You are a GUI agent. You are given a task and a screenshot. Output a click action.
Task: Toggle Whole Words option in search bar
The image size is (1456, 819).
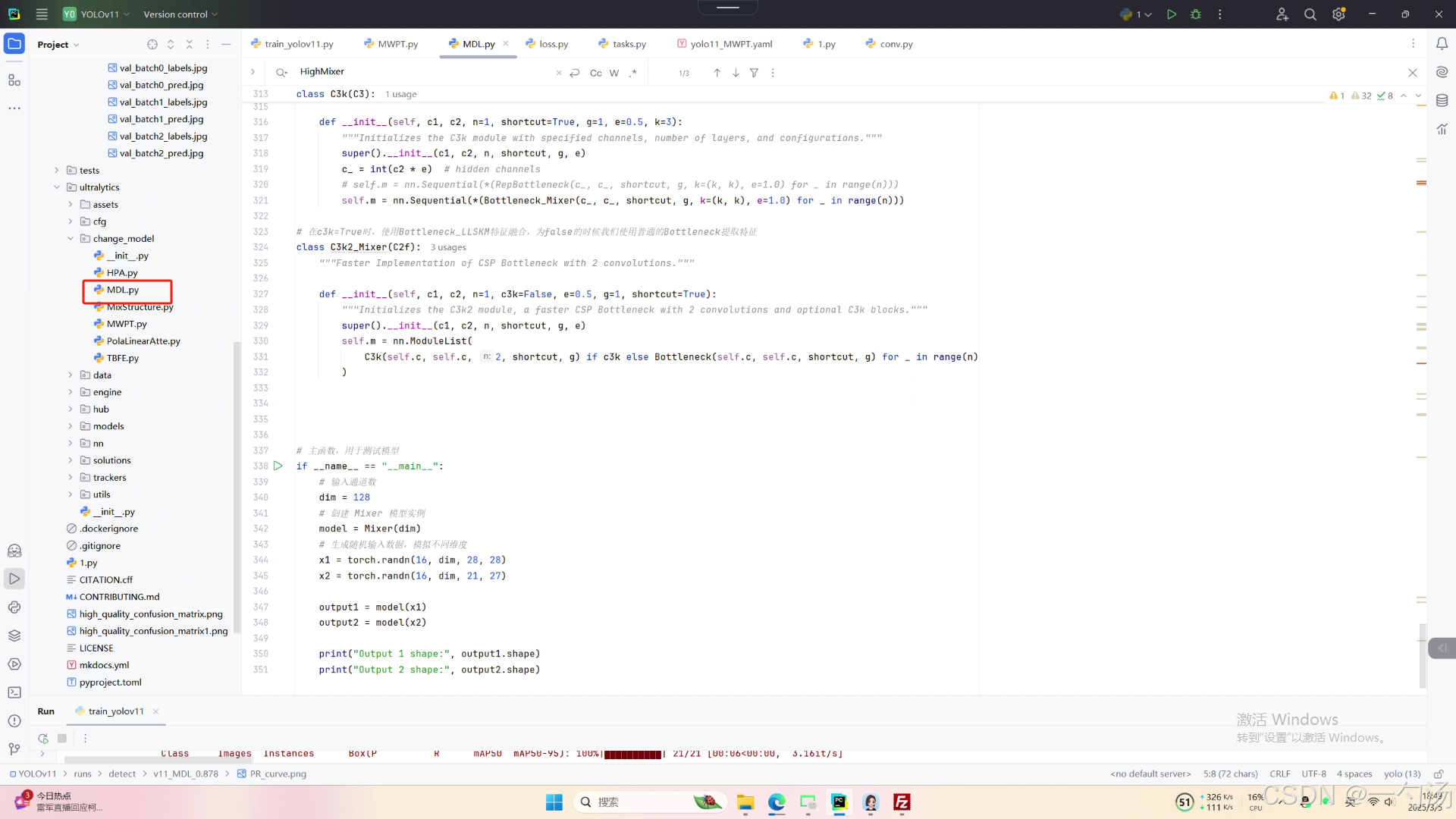click(x=614, y=73)
